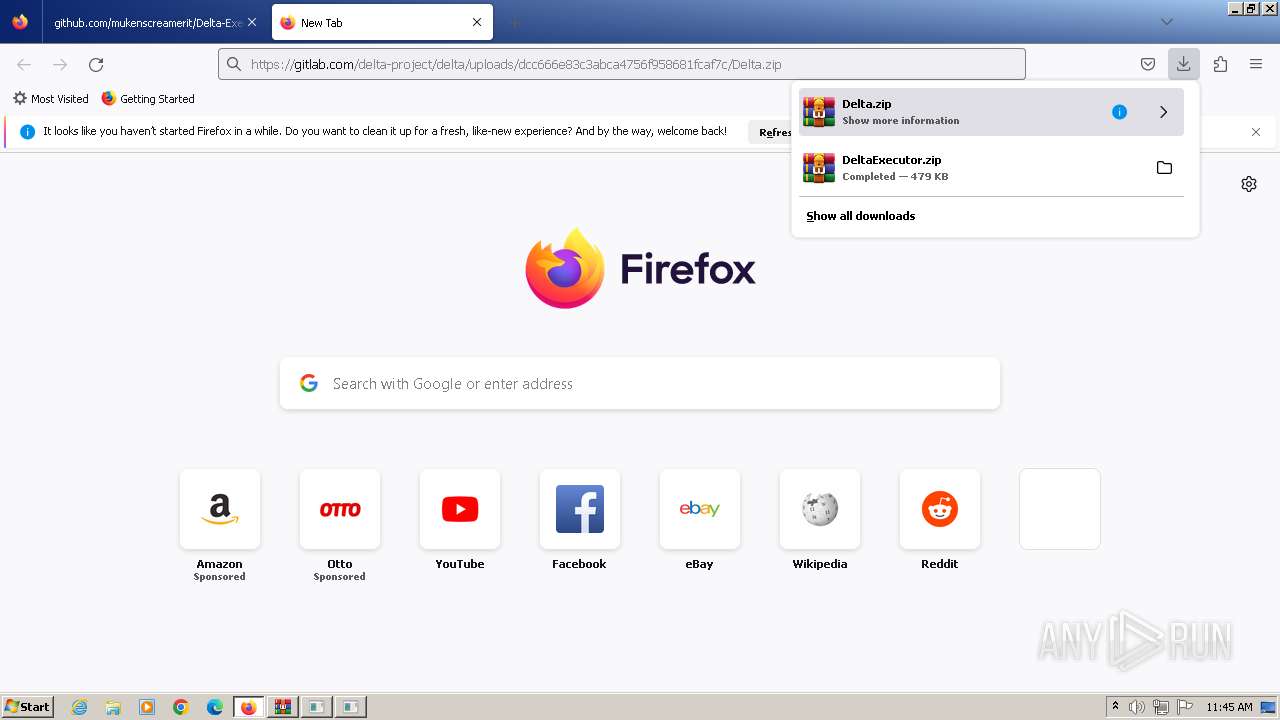Screen dimensions: 1280x720
Task: Open Windows Media Player from taskbar
Action: click(x=147, y=707)
